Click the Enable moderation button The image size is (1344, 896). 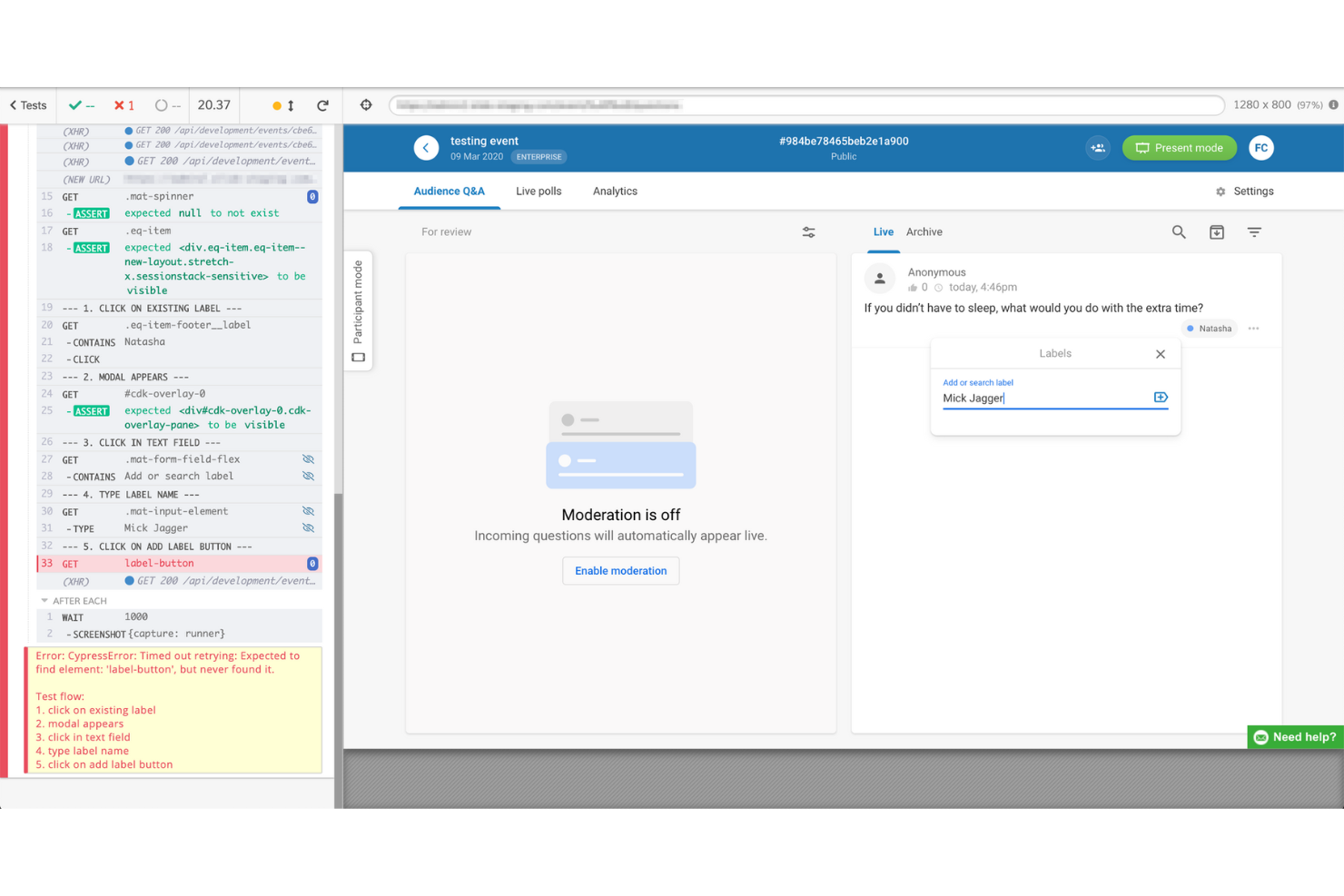point(620,570)
